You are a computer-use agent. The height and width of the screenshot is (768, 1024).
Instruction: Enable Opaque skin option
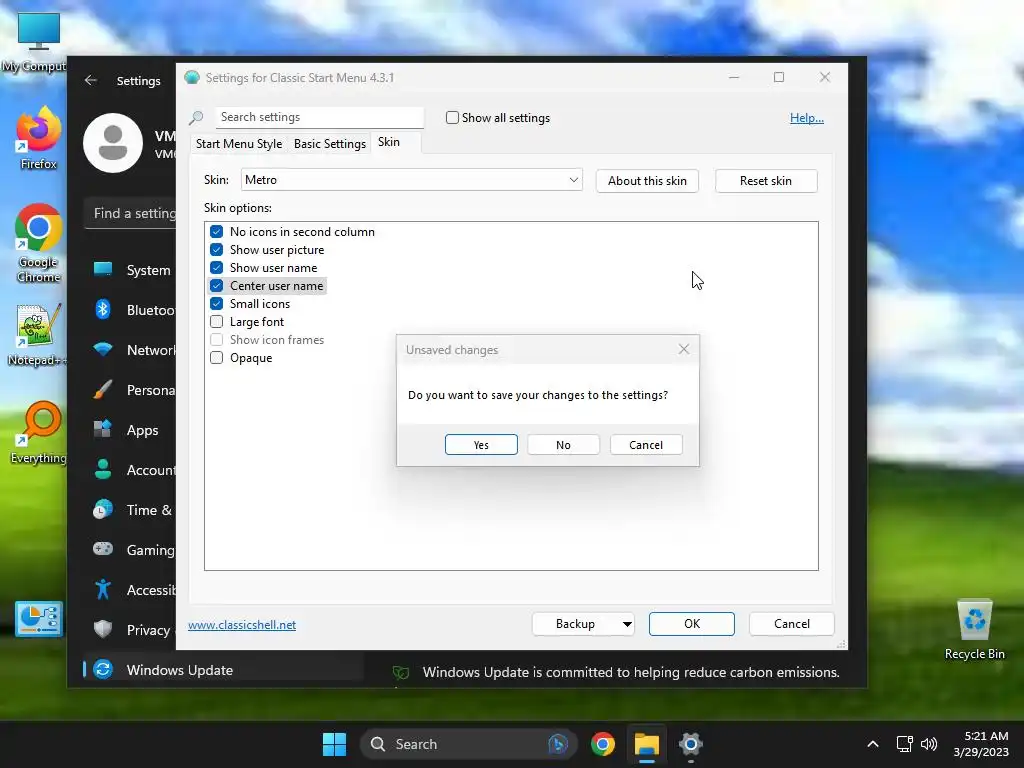[x=216, y=357]
